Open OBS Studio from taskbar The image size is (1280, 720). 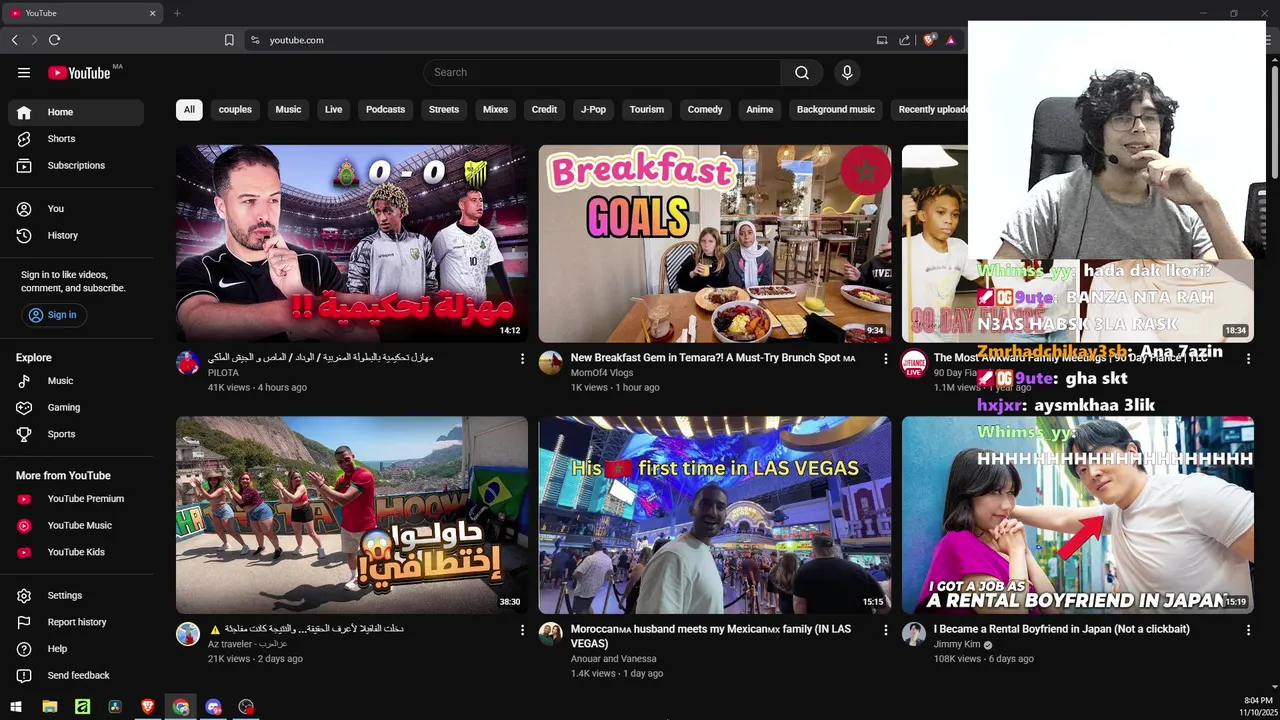(x=246, y=707)
